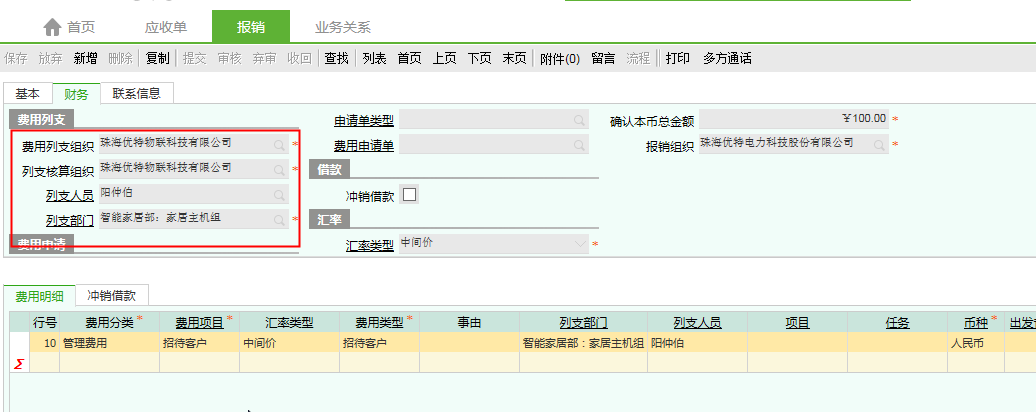Toggle the 冲销借款 checkbox
The image size is (1036, 412).
[x=409, y=194]
